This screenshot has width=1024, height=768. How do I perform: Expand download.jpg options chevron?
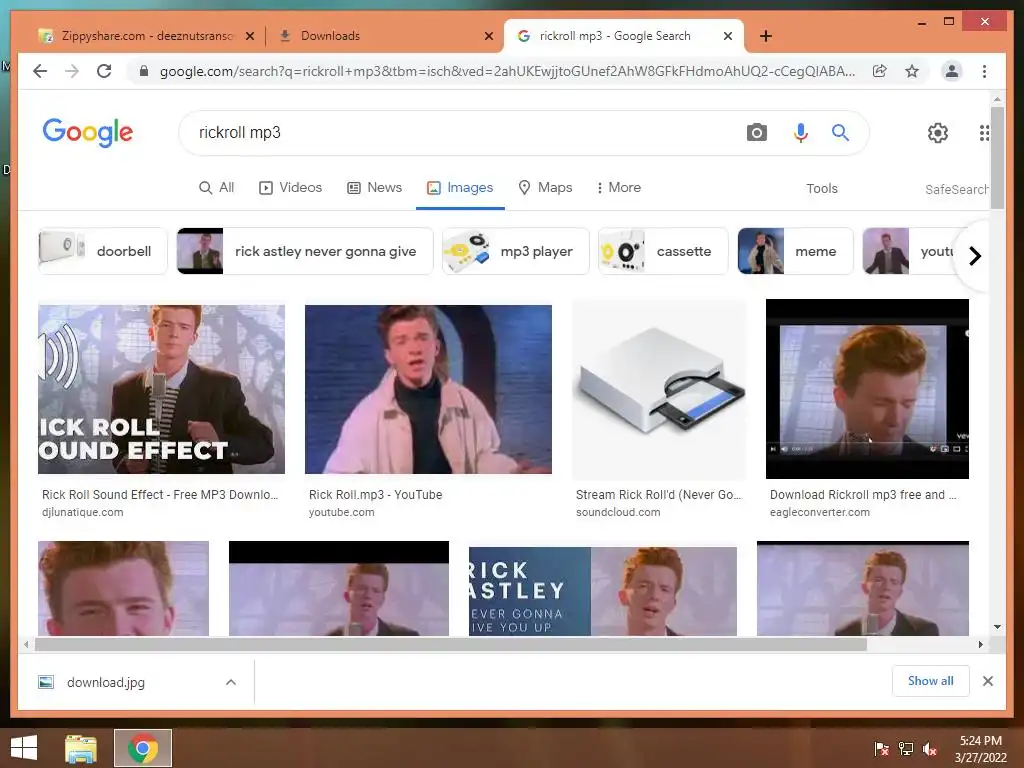(231, 682)
